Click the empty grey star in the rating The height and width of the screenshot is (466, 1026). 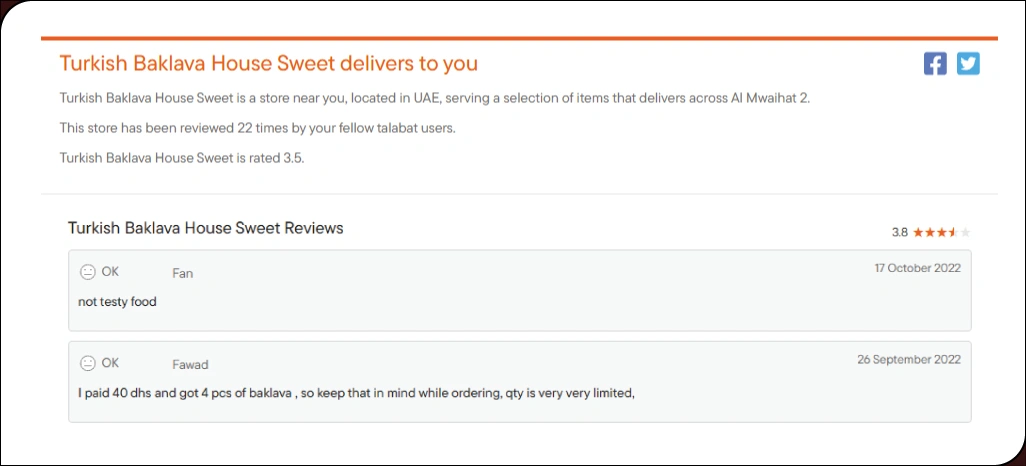click(965, 232)
